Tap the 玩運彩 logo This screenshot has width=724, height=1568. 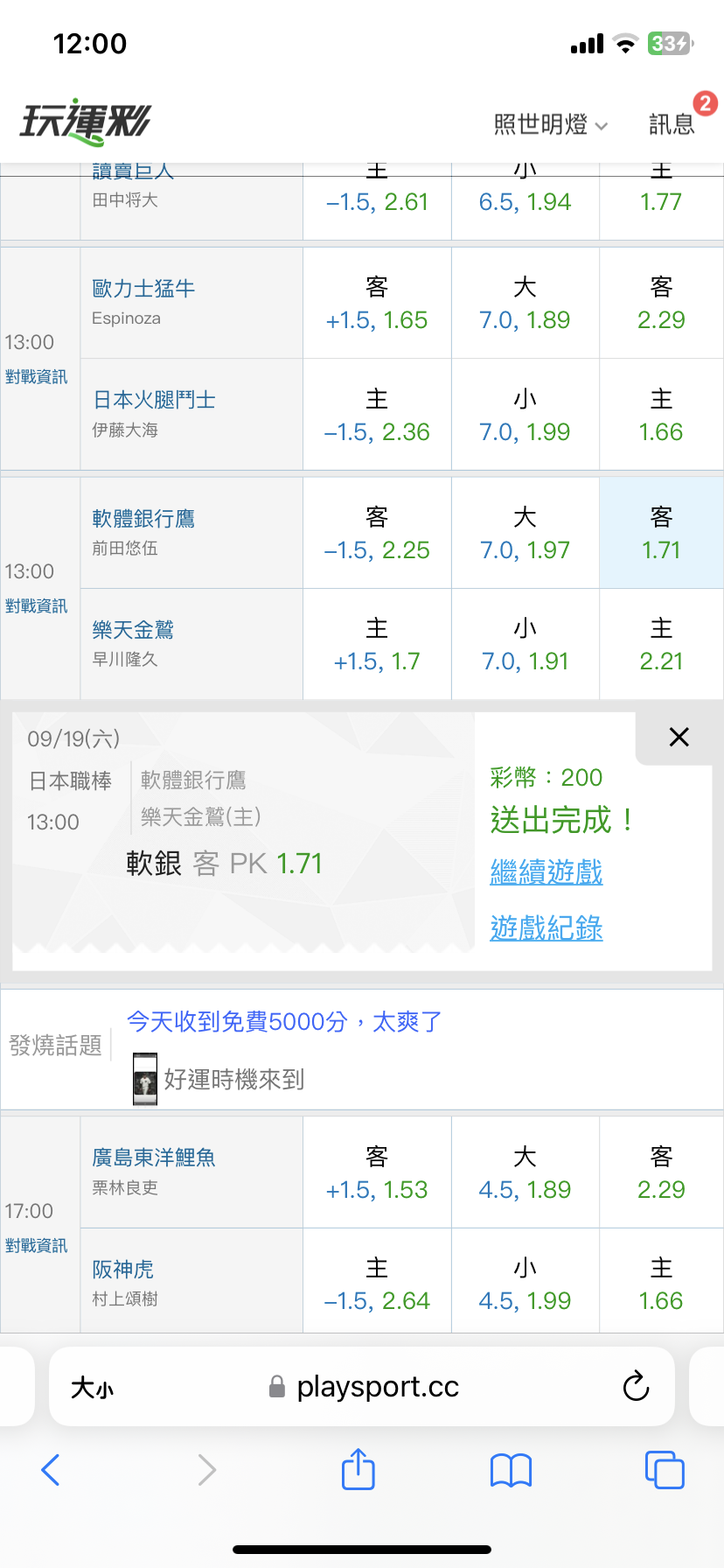(85, 122)
